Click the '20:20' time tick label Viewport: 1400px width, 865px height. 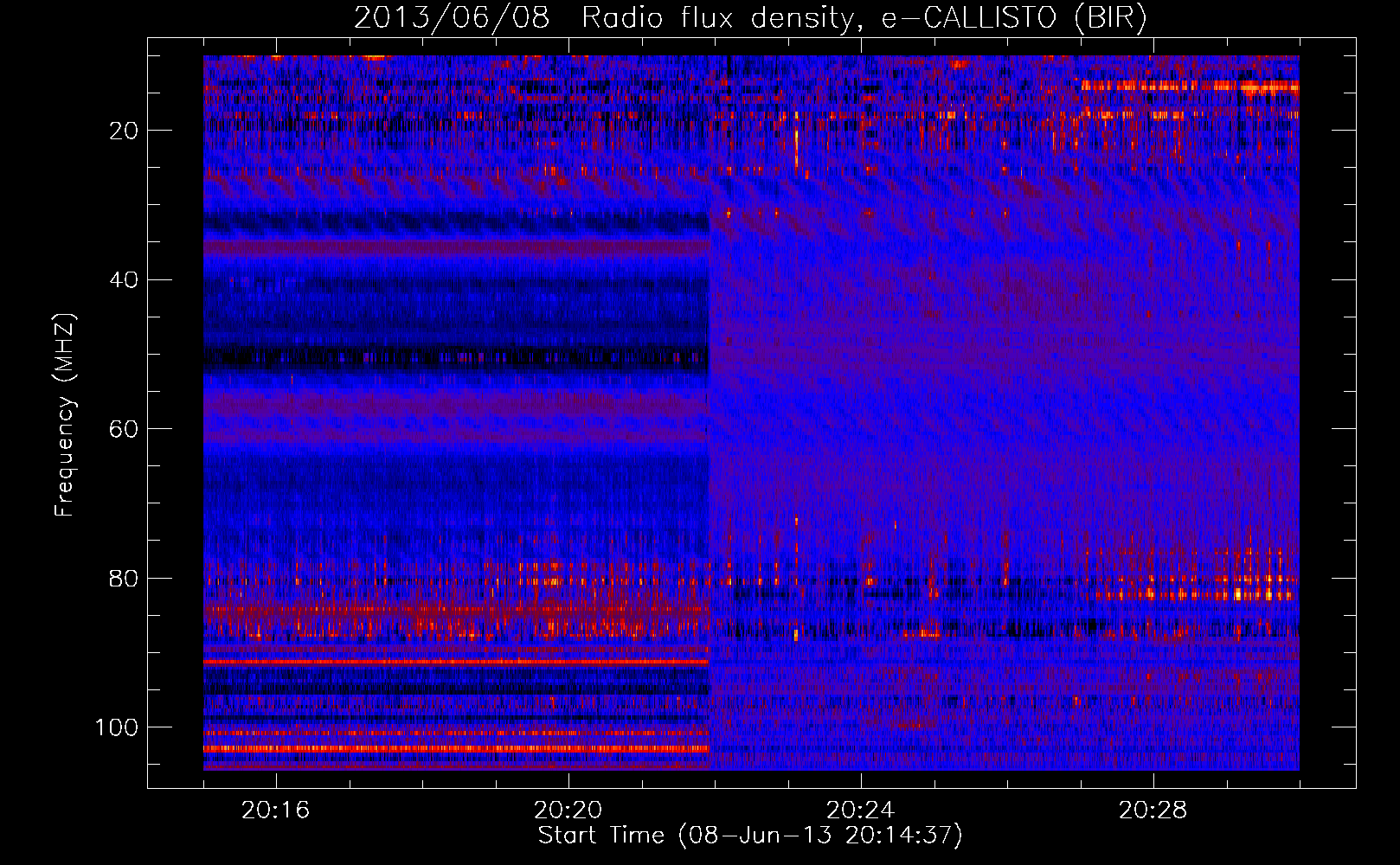(568, 811)
